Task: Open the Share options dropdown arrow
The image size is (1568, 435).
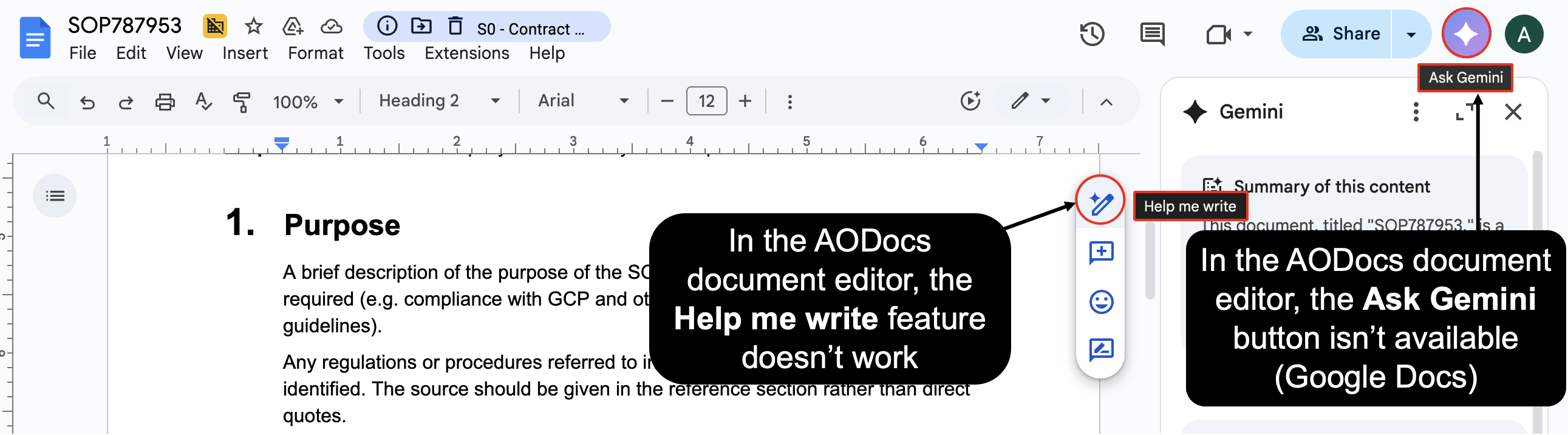Action: coord(1411,34)
